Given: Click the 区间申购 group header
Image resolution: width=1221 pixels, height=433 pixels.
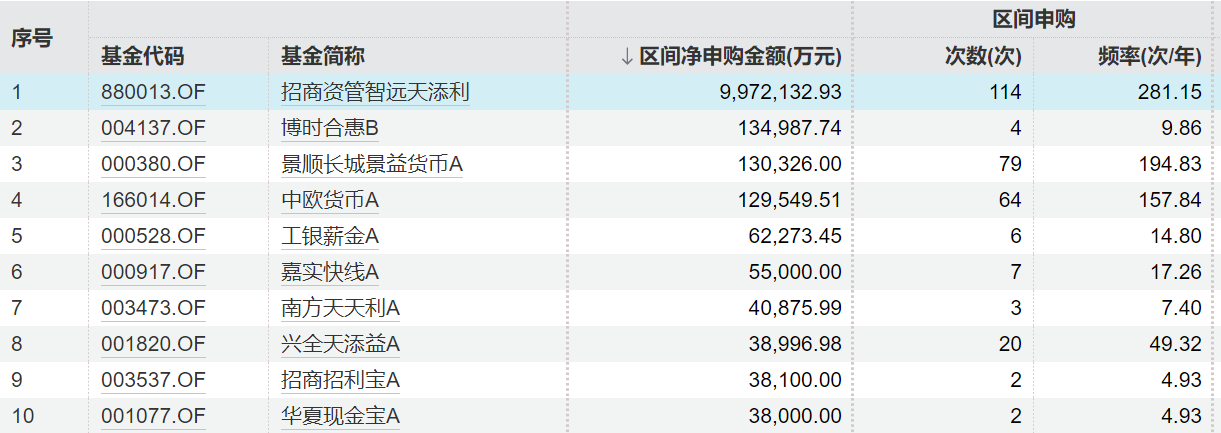Looking at the screenshot, I should click(x=1034, y=19).
